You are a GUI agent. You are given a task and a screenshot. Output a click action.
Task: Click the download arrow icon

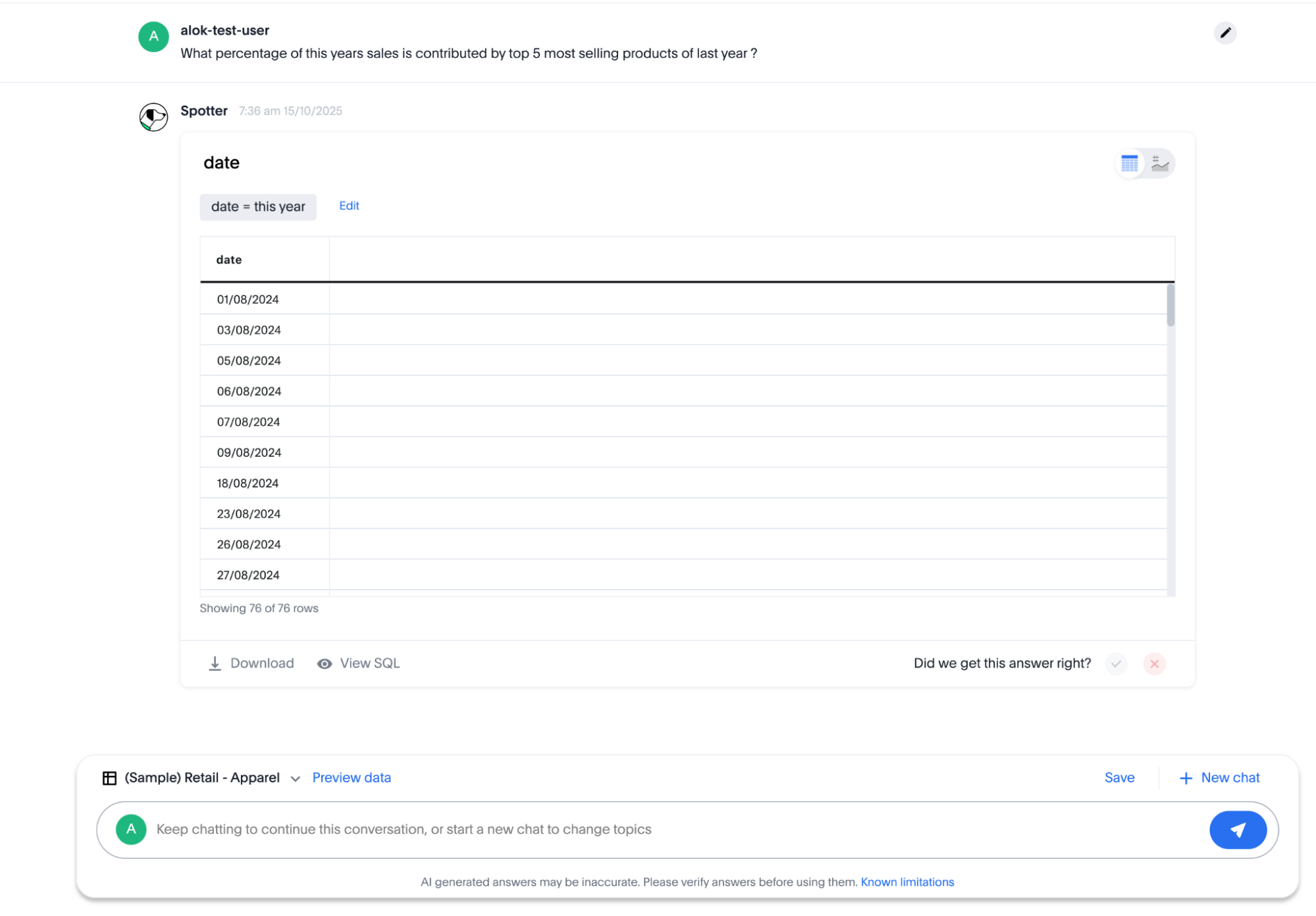point(215,663)
